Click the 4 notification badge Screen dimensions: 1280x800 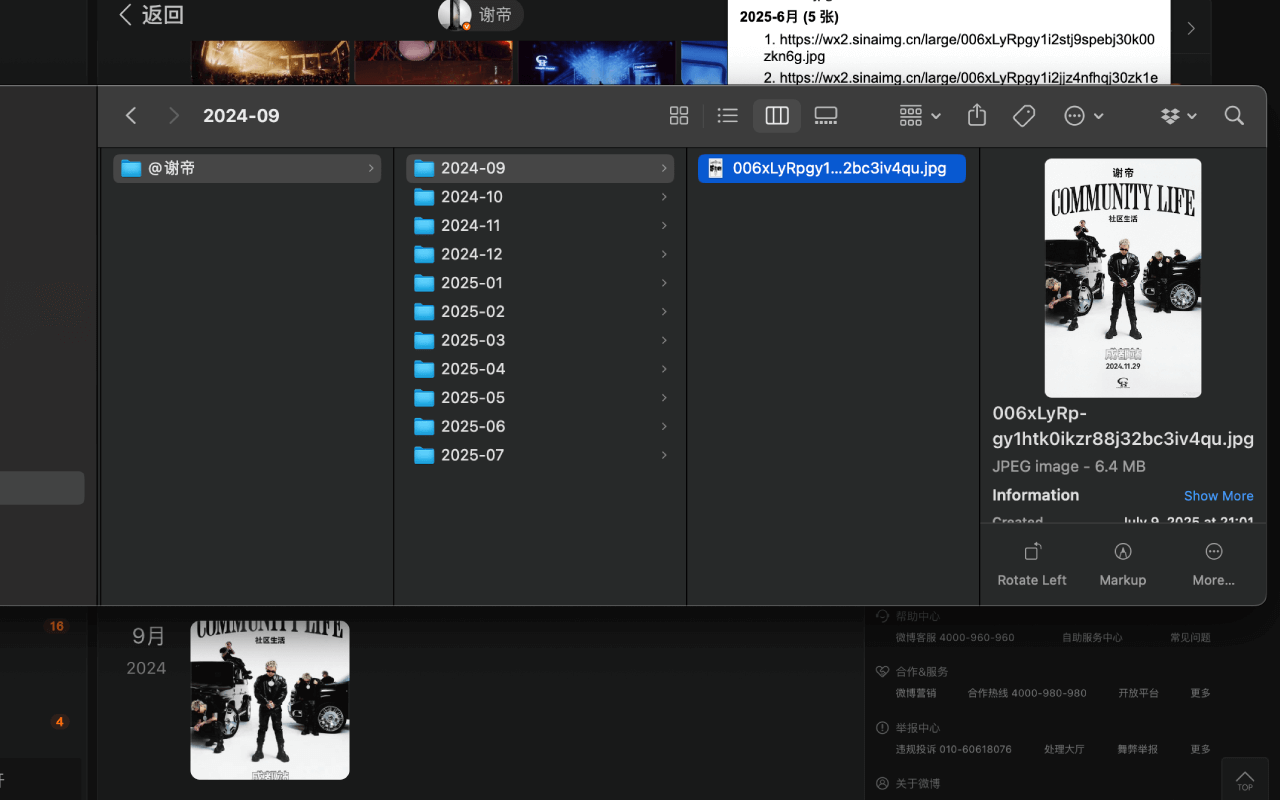tap(60, 722)
